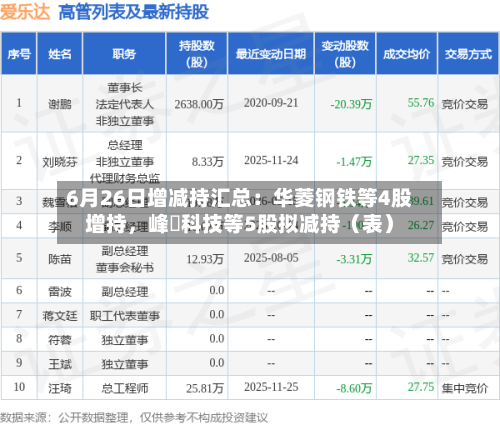
Task: Click 独立董事 in 王斌's row
Action: (124, 364)
